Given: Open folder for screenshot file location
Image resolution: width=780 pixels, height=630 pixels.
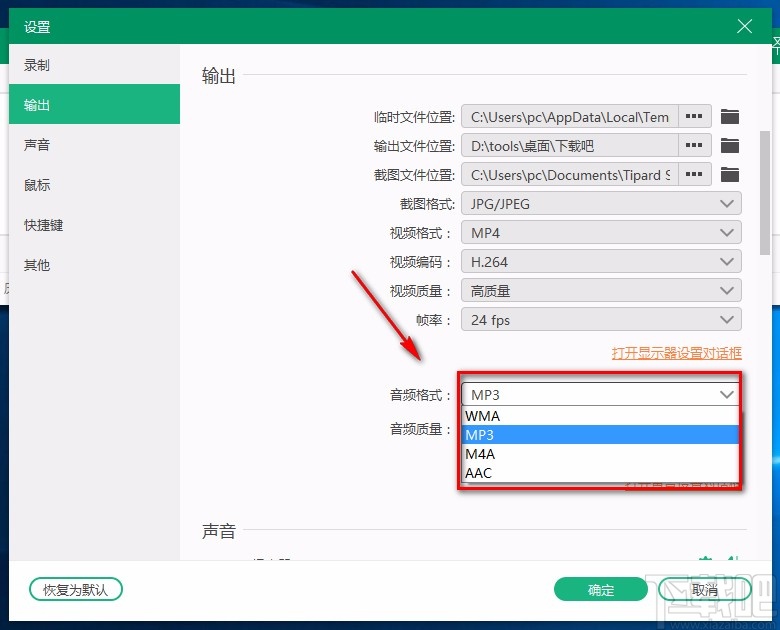Looking at the screenshot, I should (x=730, y=175).
